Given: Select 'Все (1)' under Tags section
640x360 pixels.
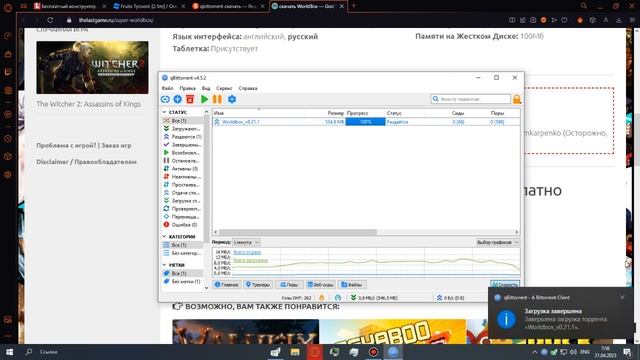Looking at the screenshot, I should tap(182, 273).
